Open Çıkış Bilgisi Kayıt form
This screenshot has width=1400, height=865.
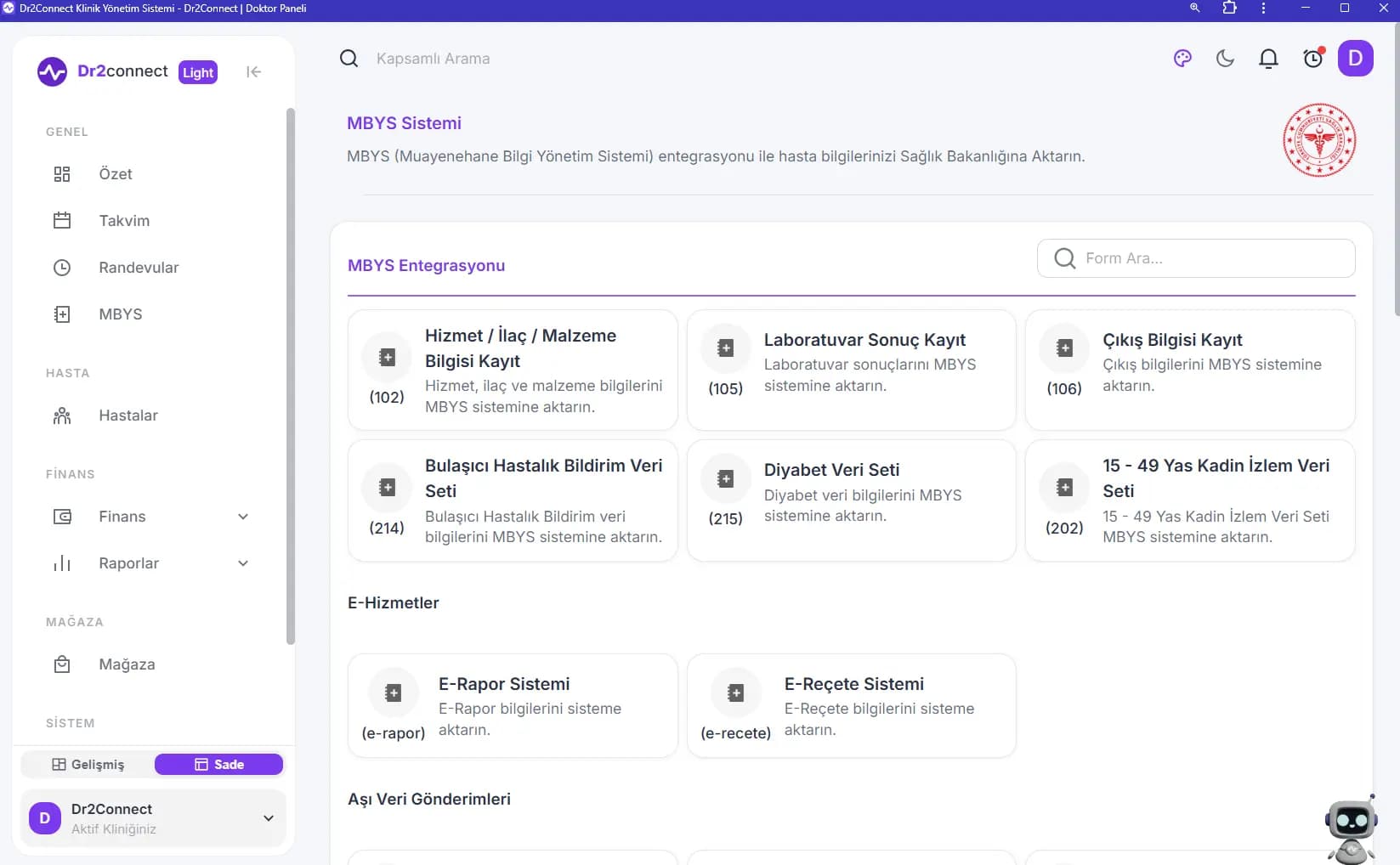click(x=1190, y=370)
